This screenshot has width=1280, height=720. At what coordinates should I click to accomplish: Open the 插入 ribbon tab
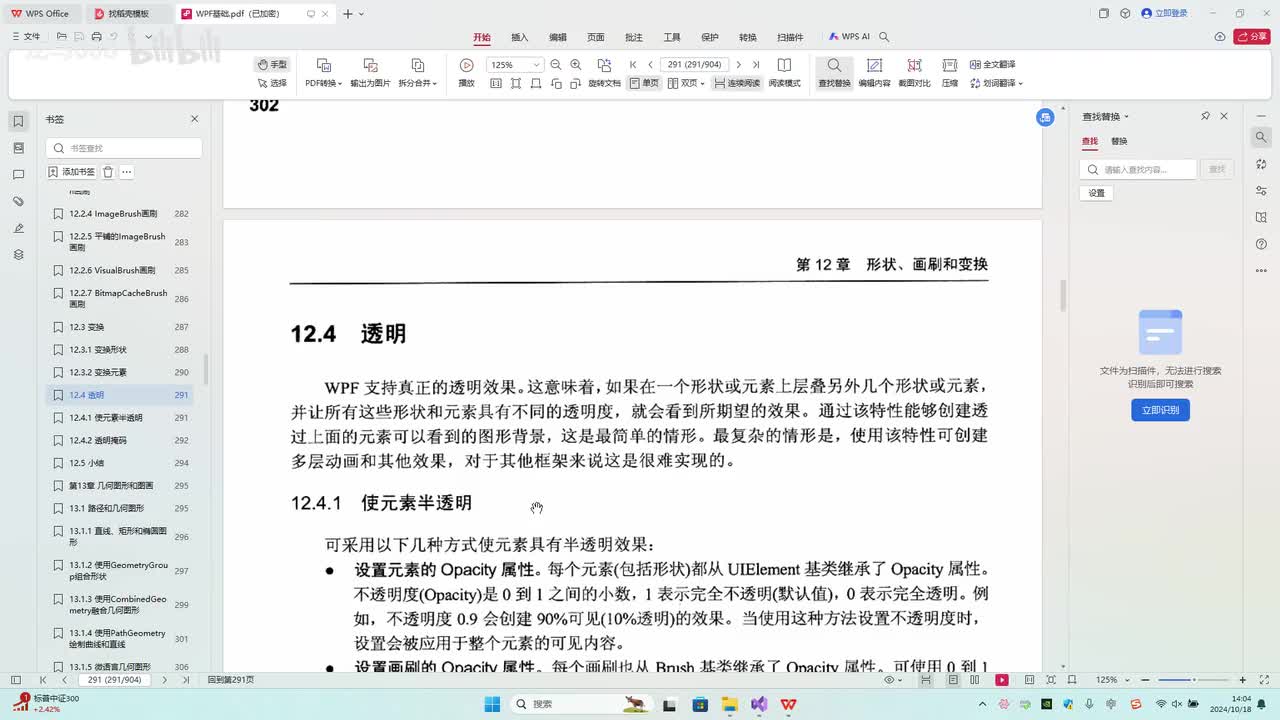[x=520, y=37]
